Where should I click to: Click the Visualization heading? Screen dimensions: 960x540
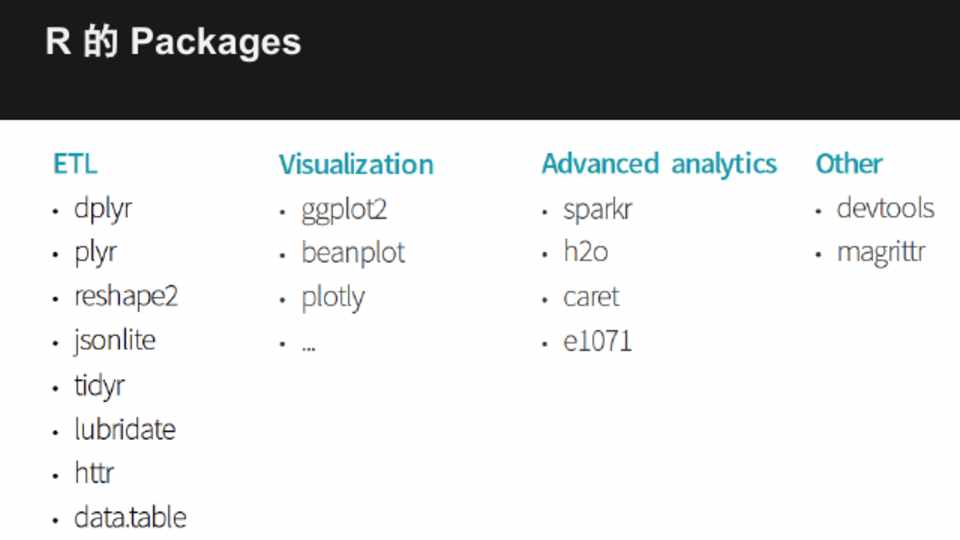[x=356, y=164]
